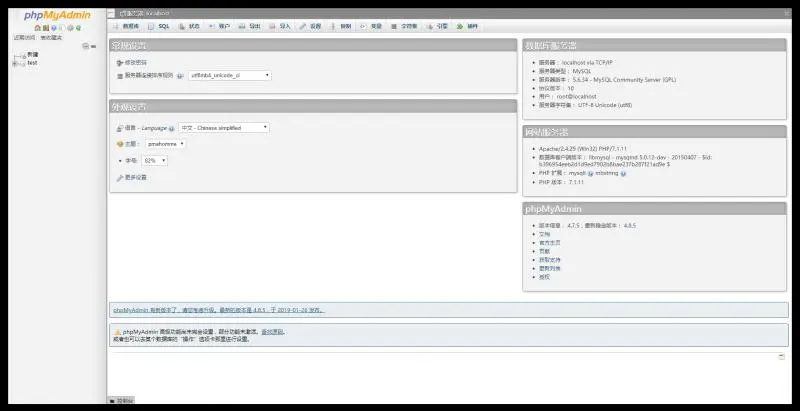800x411 pixels.
Task: Click help icon next to mbstring extension
Action: [x=623, y=173]
